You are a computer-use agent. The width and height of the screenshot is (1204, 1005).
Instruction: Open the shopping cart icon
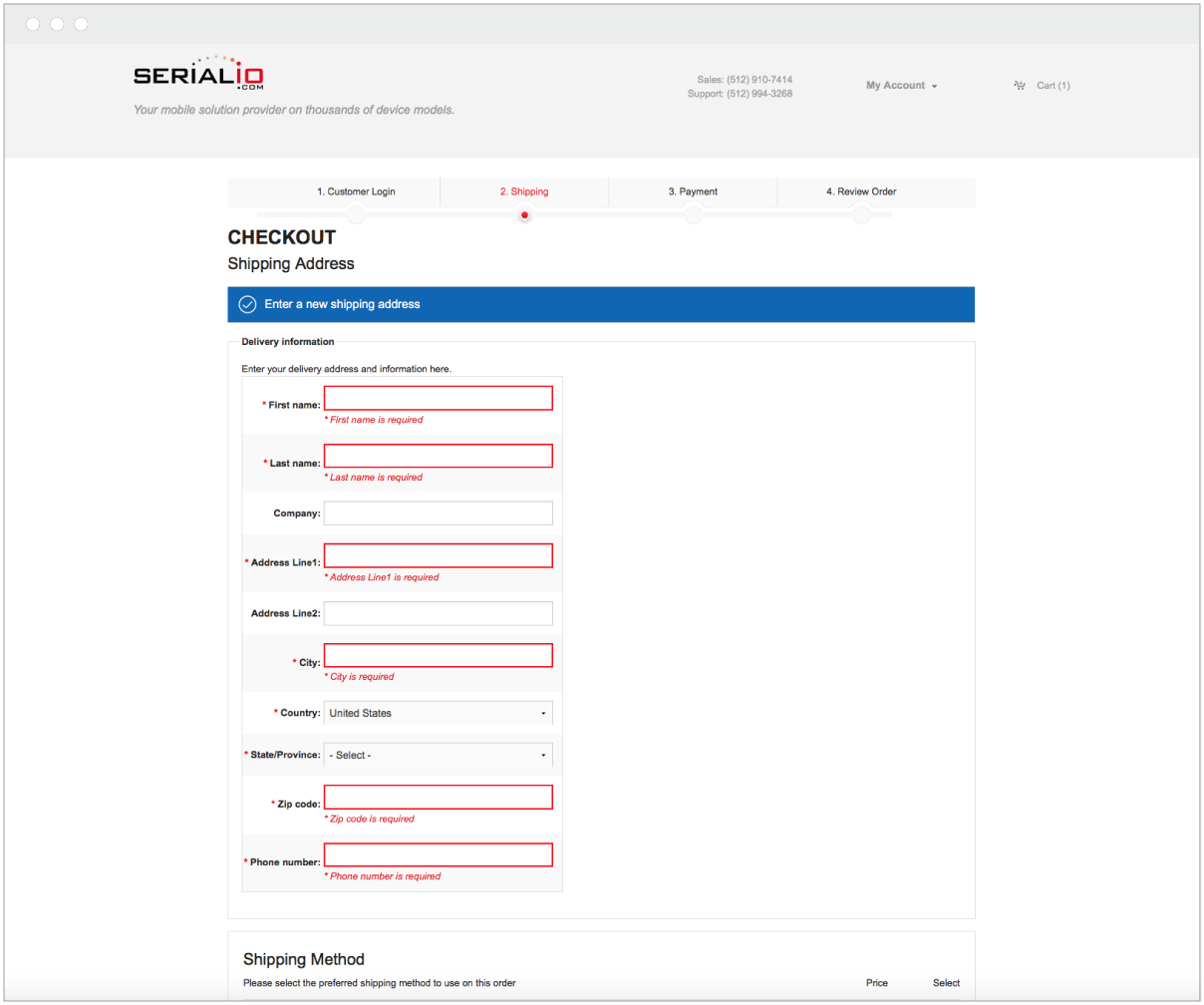click(x=1020, y=86)
